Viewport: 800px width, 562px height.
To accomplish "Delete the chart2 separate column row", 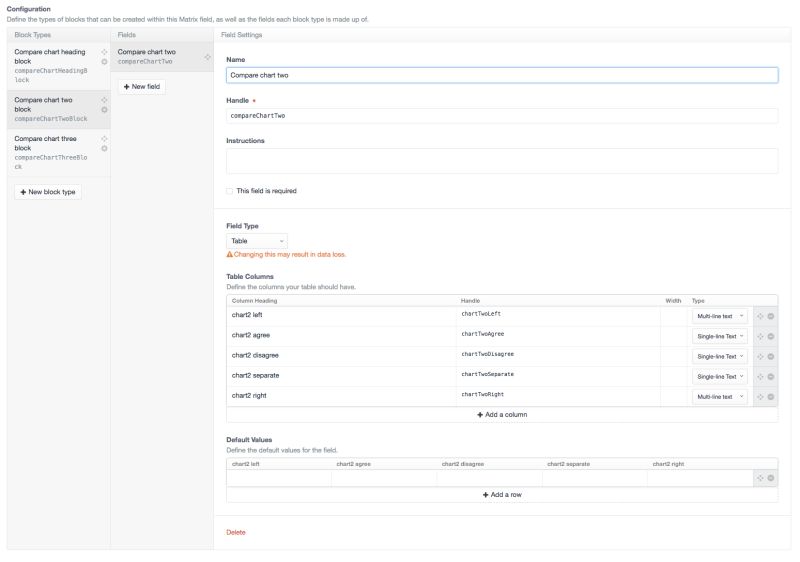I will click(x=771, y=376).
